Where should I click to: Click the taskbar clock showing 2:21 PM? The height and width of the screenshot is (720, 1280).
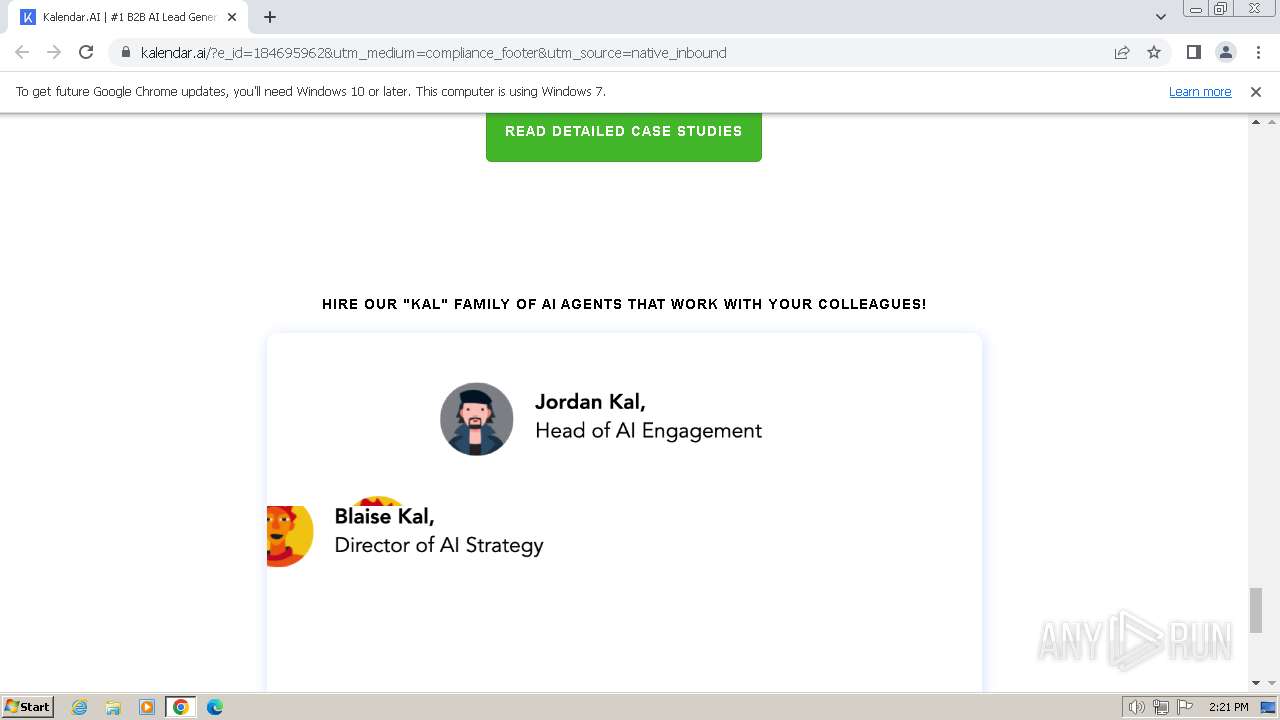(x=1229, y=707)
